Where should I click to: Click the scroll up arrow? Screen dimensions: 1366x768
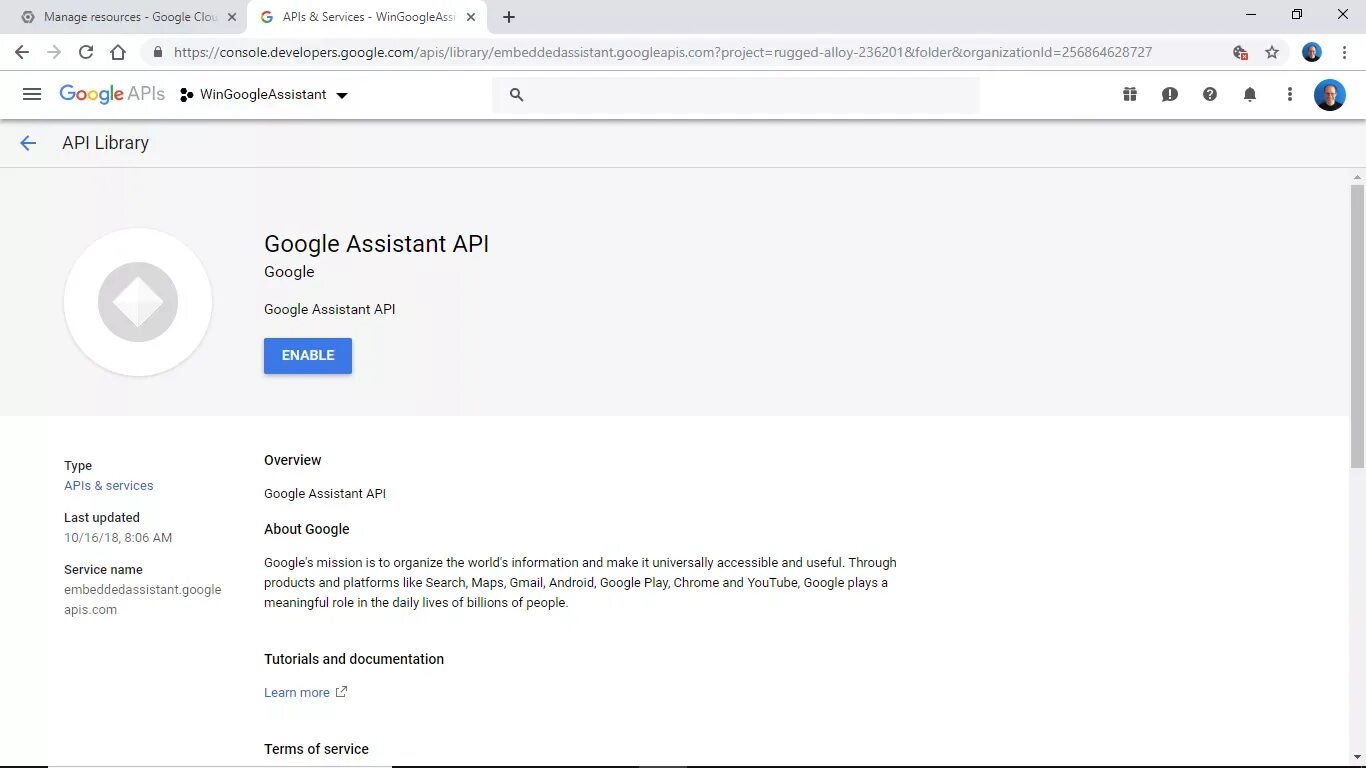click(1357, 176)
